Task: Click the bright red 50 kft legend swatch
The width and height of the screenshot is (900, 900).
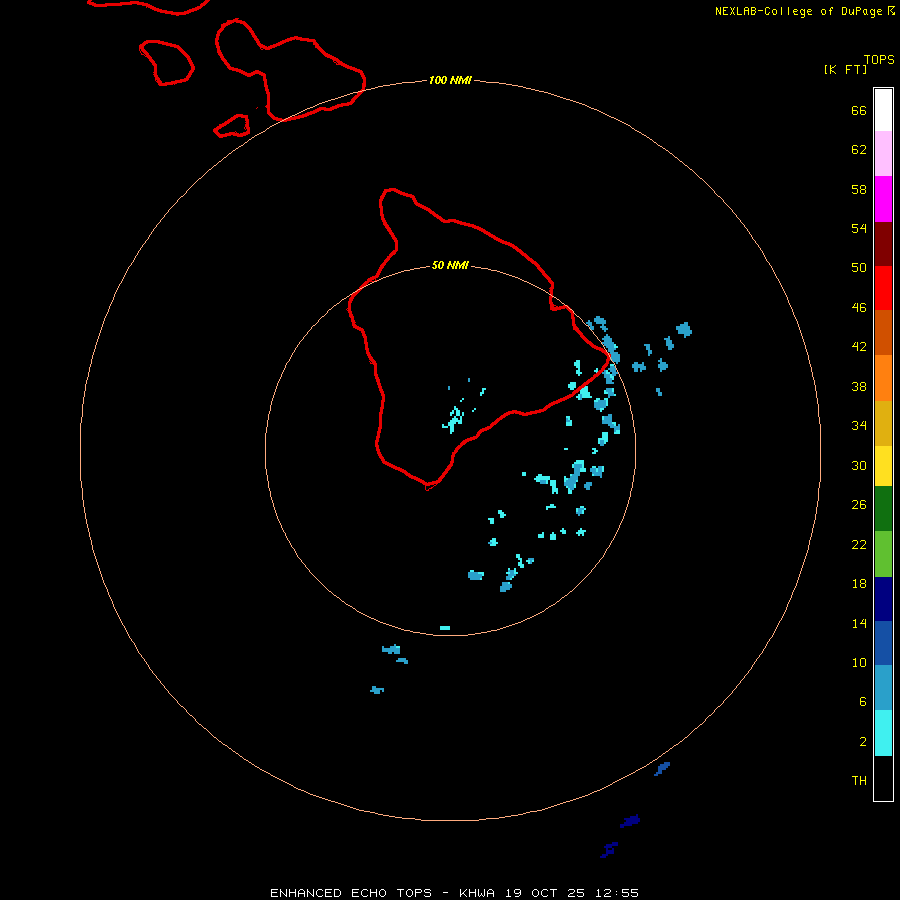Action: [883, 288]
